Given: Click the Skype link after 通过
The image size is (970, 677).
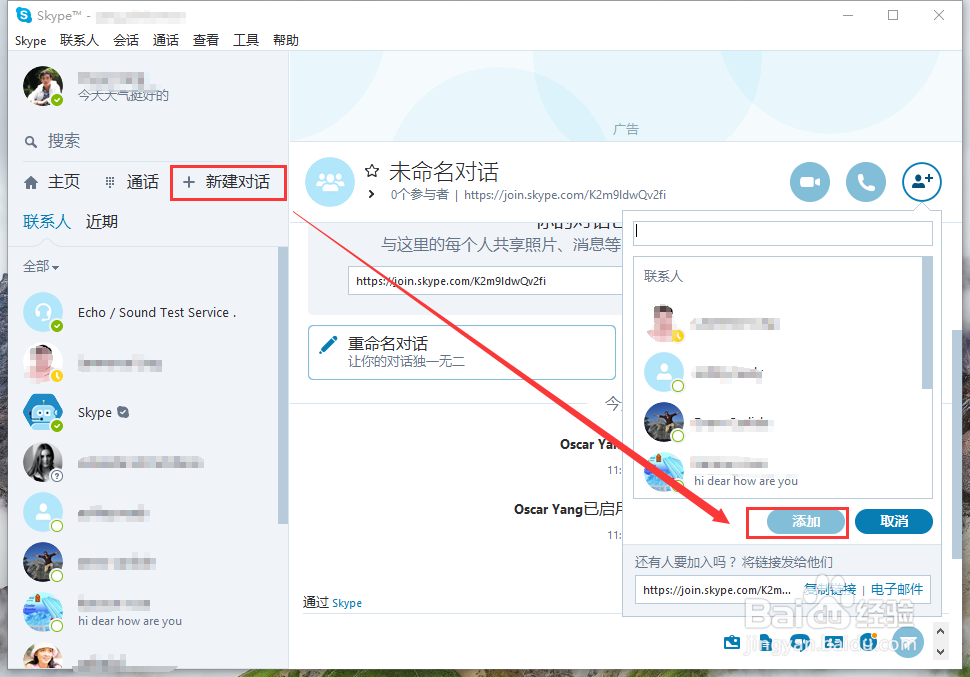Looking at the screenshot, I should pyautogui.click(x=347, y=603).
